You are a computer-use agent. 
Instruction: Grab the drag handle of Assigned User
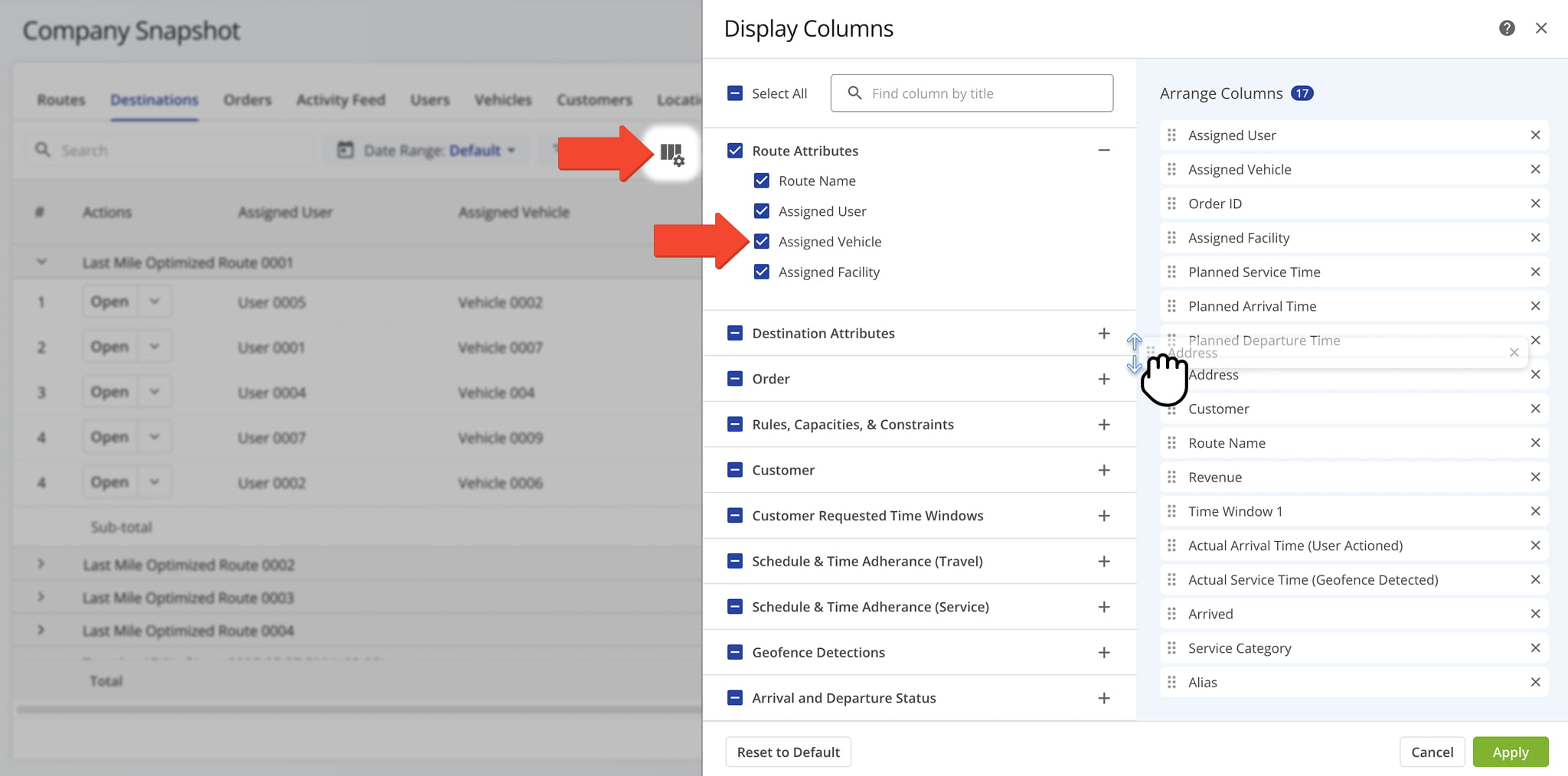pos(1171,135)
